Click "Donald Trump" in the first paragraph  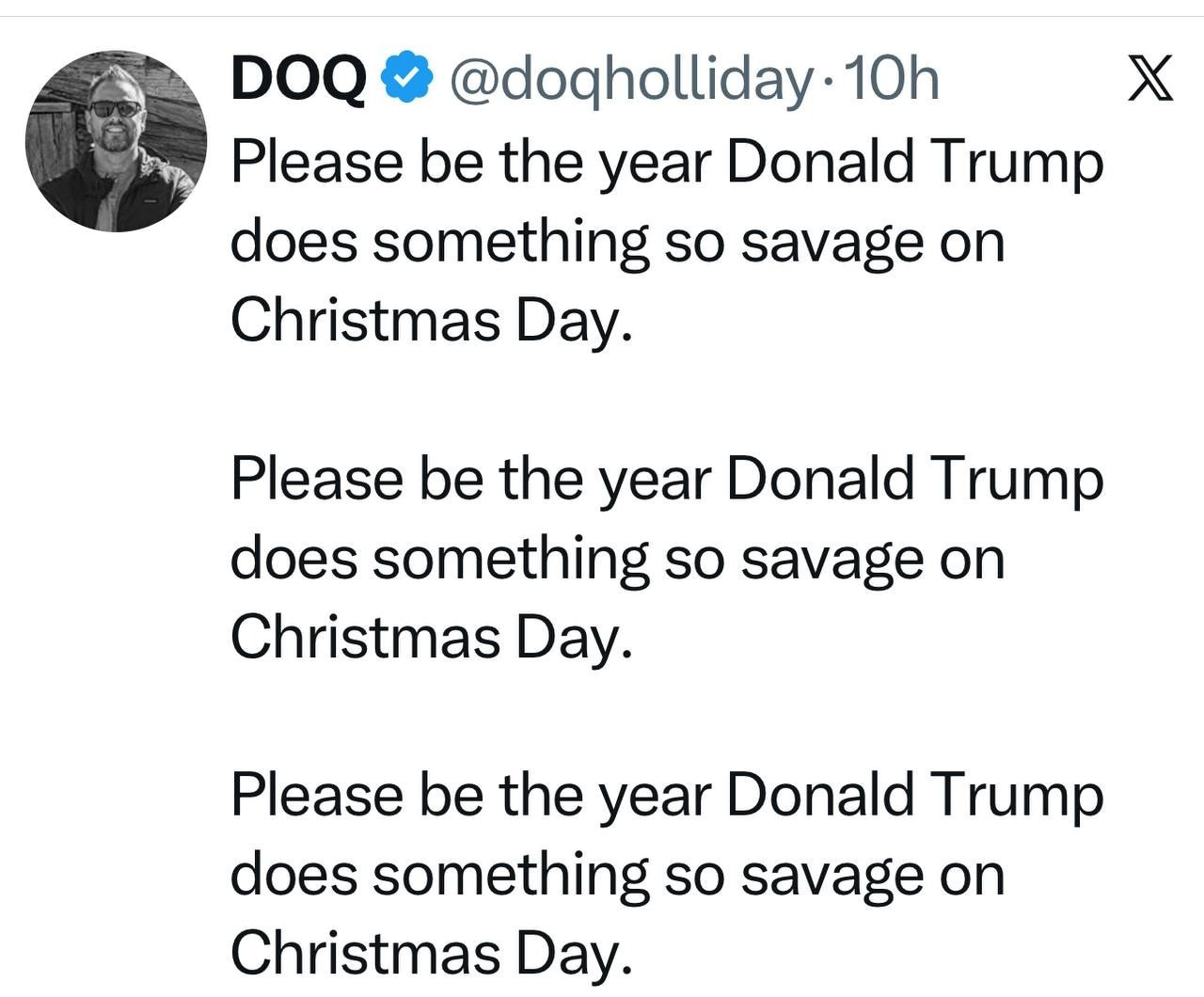[x=914, y=162]
